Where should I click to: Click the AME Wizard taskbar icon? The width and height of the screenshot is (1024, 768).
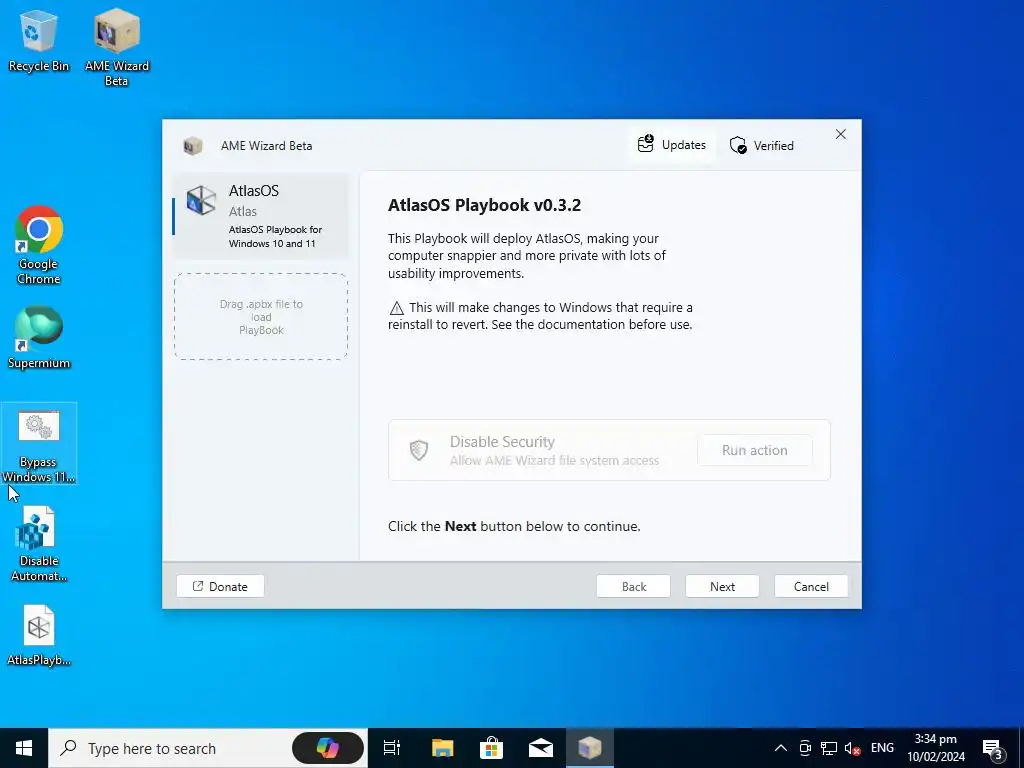[590, 748]
